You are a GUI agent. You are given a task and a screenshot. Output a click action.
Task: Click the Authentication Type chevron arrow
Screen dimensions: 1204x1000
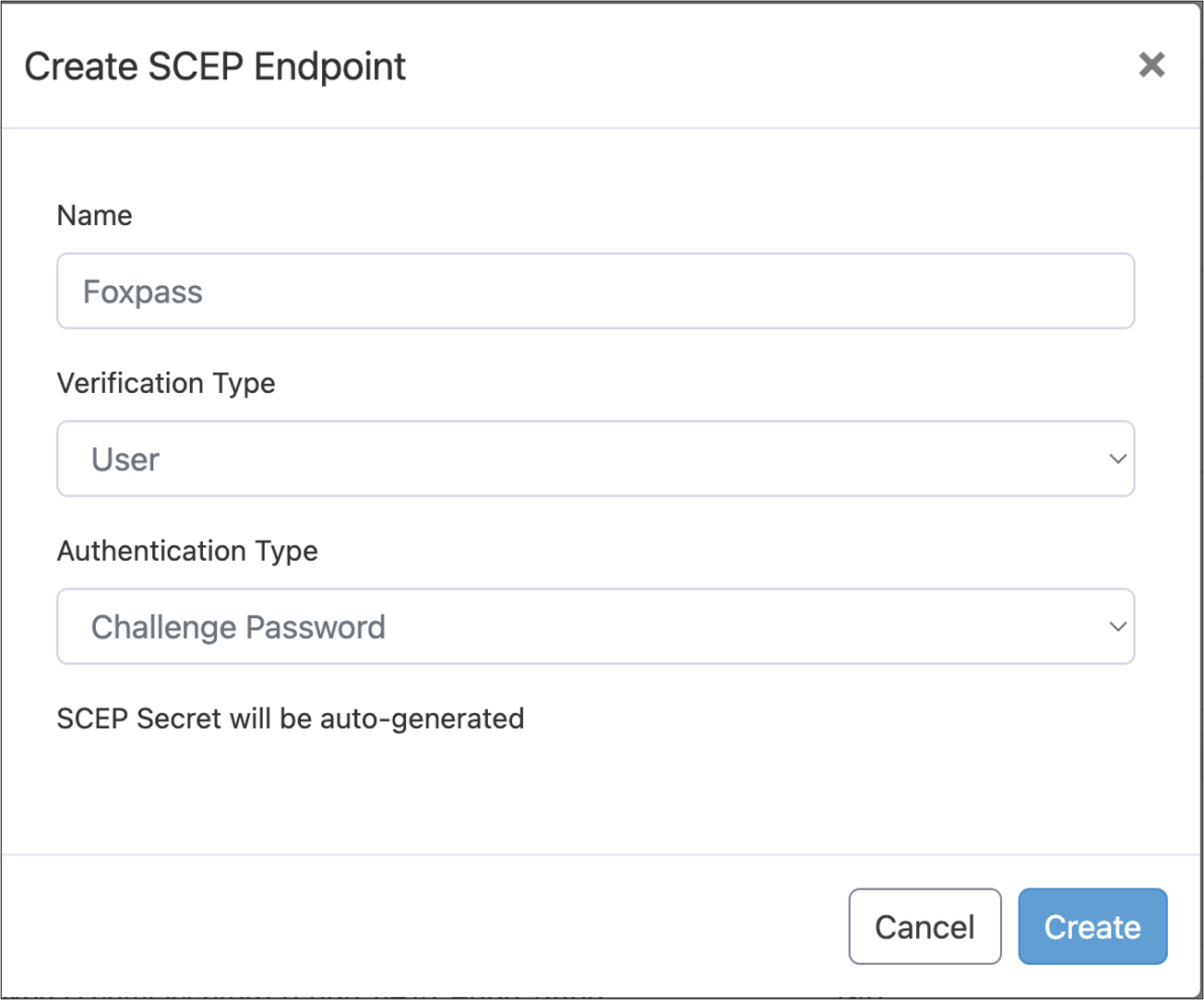(1117, 627)
